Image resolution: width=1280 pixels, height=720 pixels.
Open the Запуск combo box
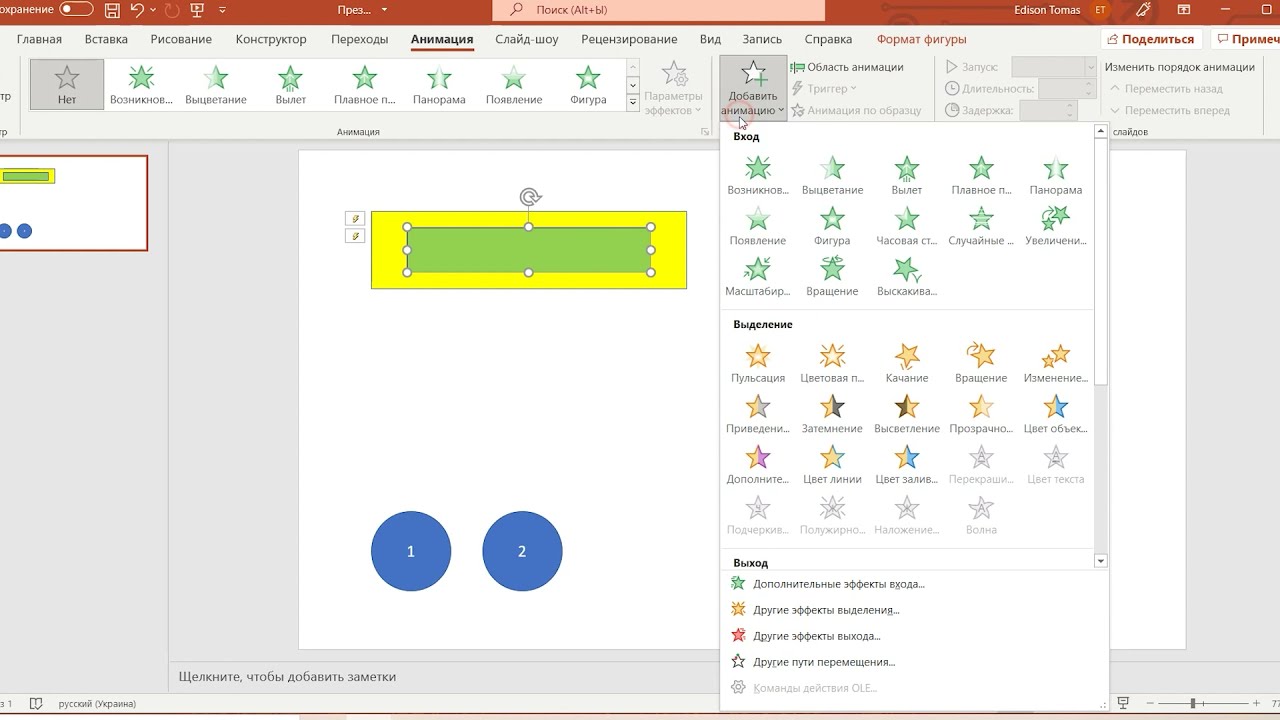tap(1054, 67)
